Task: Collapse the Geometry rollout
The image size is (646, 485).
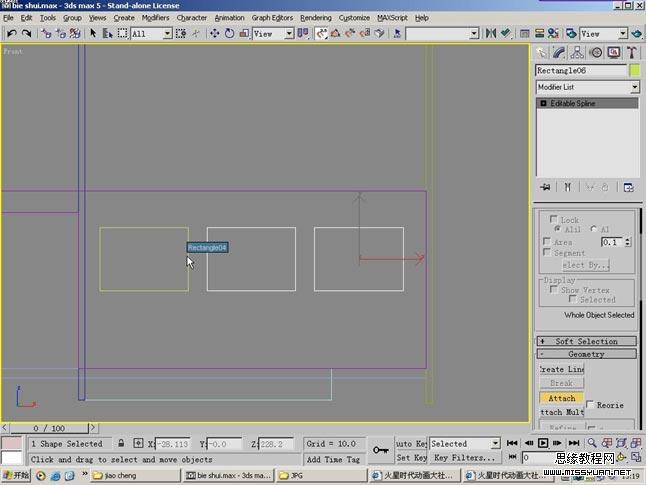Action: (x=586, y=354)
